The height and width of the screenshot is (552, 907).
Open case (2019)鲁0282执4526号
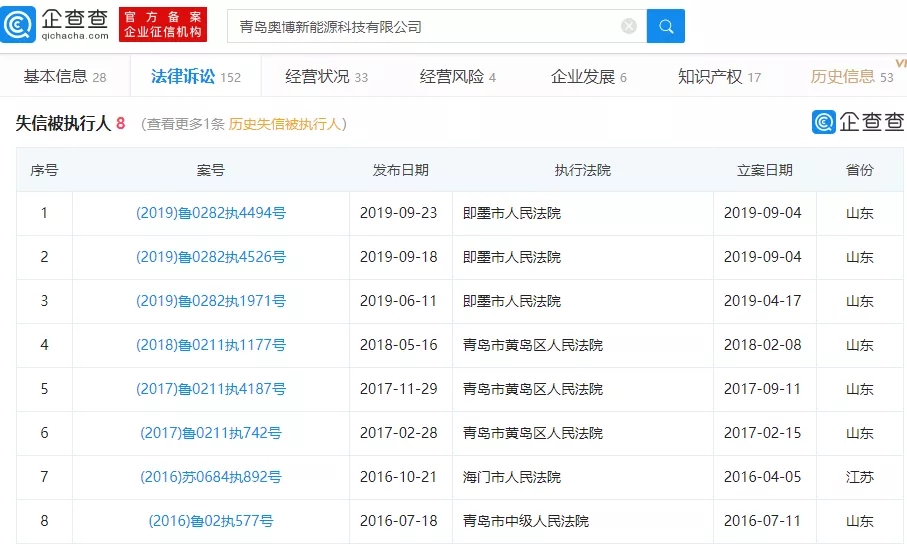[x=211, y=257]
